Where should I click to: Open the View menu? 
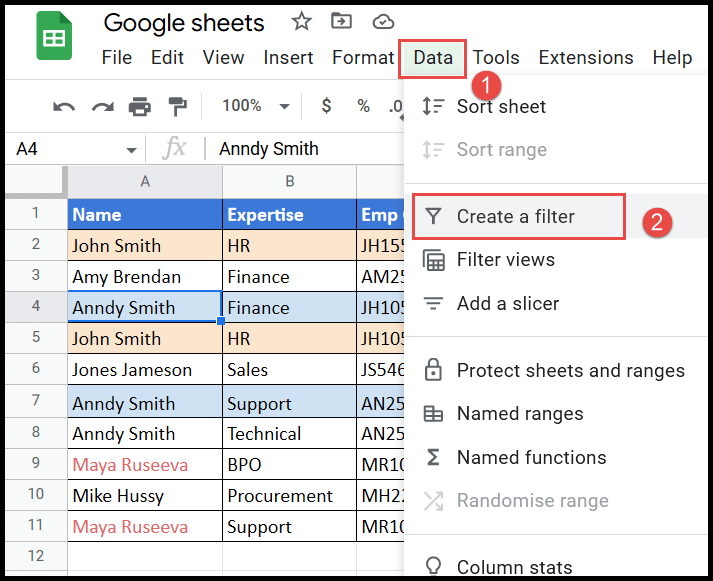(223, 58)
